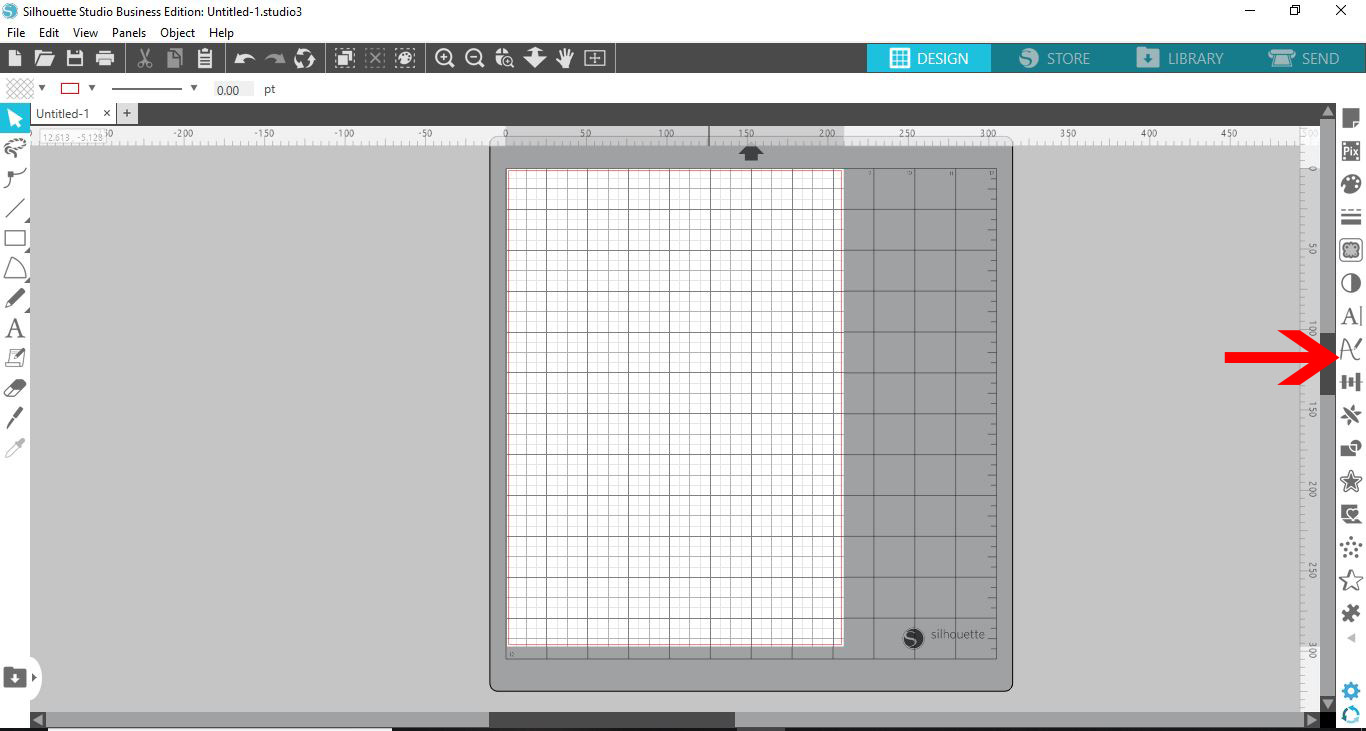Zoom in with the magnifier plus icon
The image size is (1366, 731).
click(445, 58)
